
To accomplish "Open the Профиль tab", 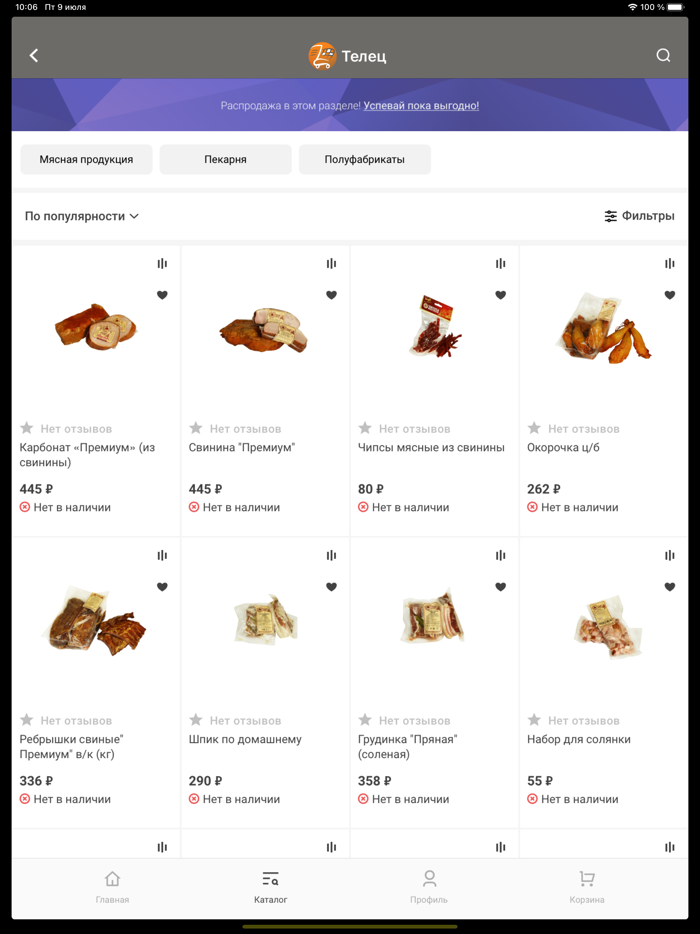I will click(x=429, y=886).
